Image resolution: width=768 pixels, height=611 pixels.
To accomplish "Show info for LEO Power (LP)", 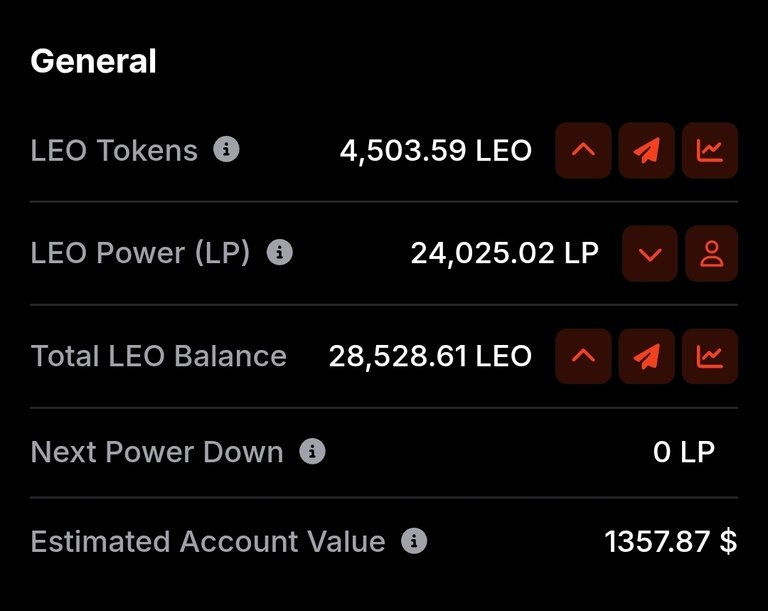I will coord(280,252).
